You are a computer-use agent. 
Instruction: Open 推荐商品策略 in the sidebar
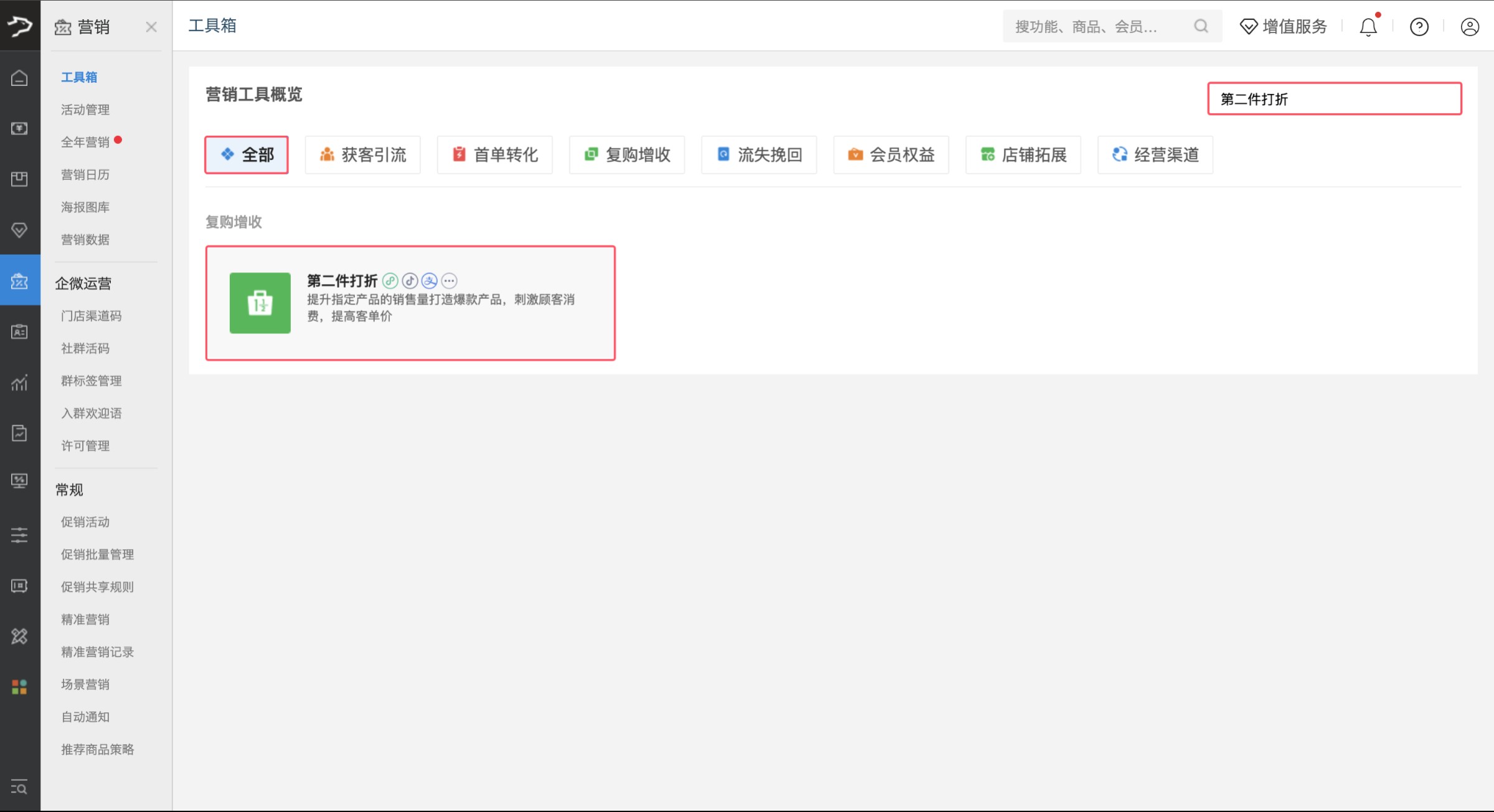(98, 749)
